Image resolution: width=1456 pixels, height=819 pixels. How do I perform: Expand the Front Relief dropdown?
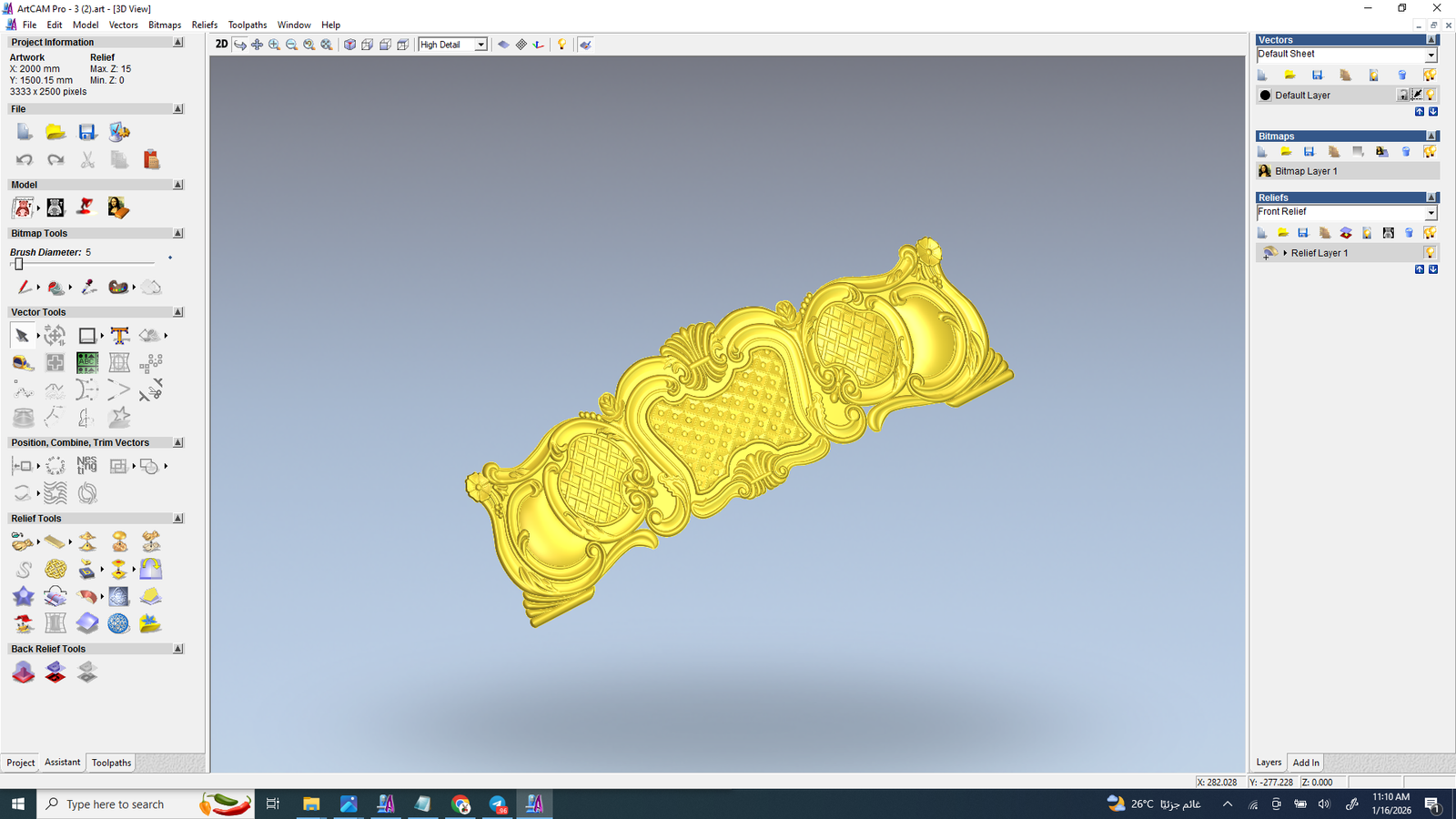(1431, 213)
